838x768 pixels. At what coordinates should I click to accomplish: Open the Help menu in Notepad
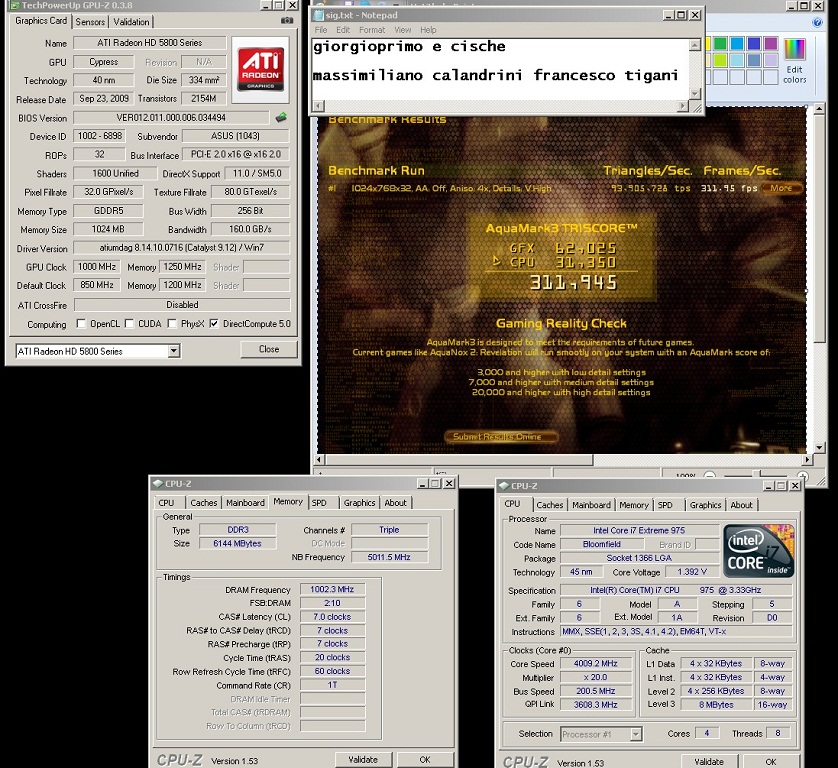pos(428,30)
